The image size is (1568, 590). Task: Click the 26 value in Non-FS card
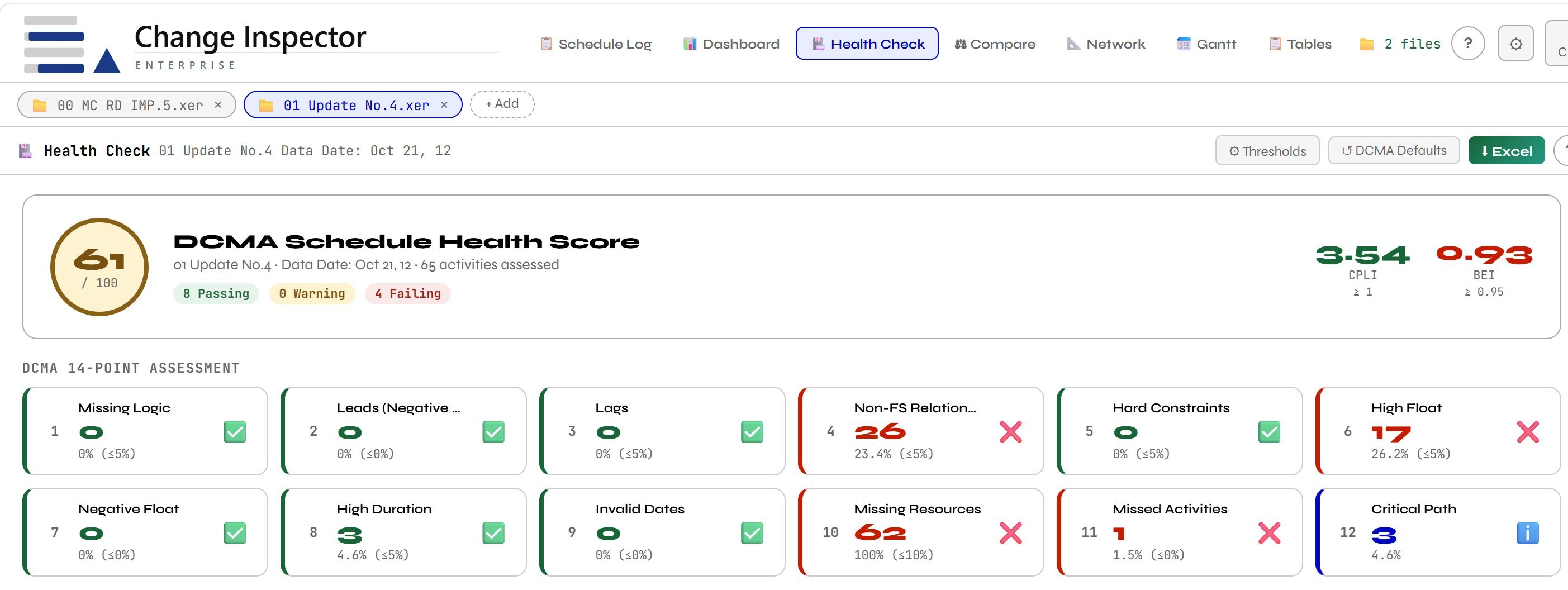[x=880, y=432]
